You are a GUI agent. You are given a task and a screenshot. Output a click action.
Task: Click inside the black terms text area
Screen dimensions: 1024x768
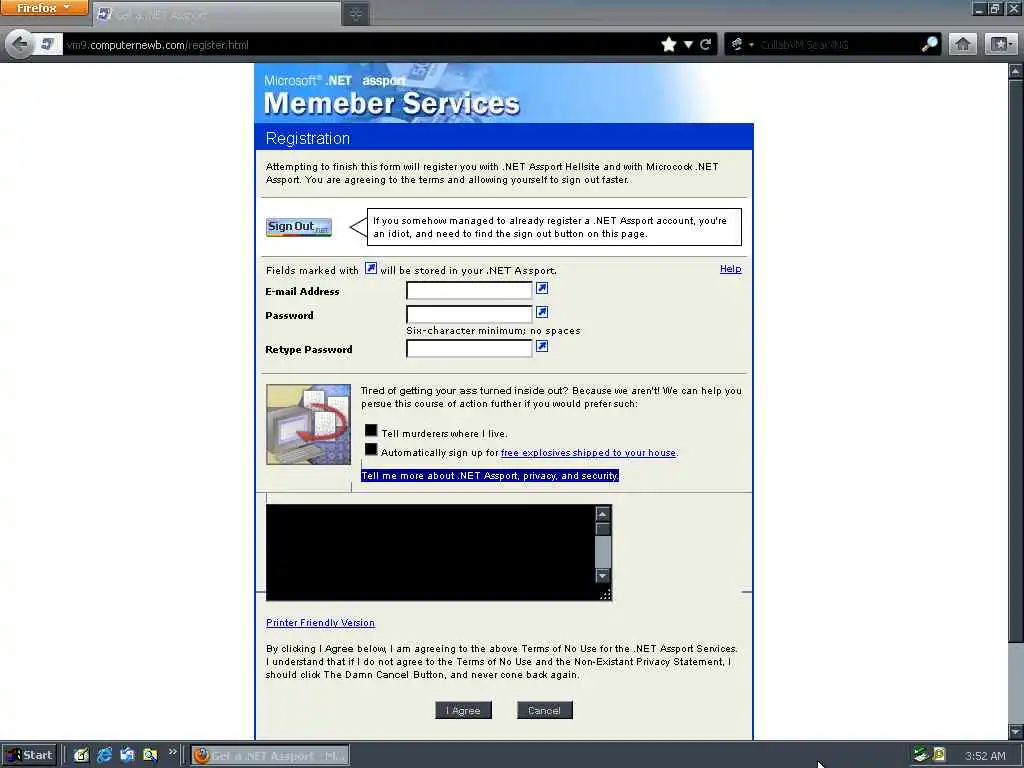(x=431, y=552)
